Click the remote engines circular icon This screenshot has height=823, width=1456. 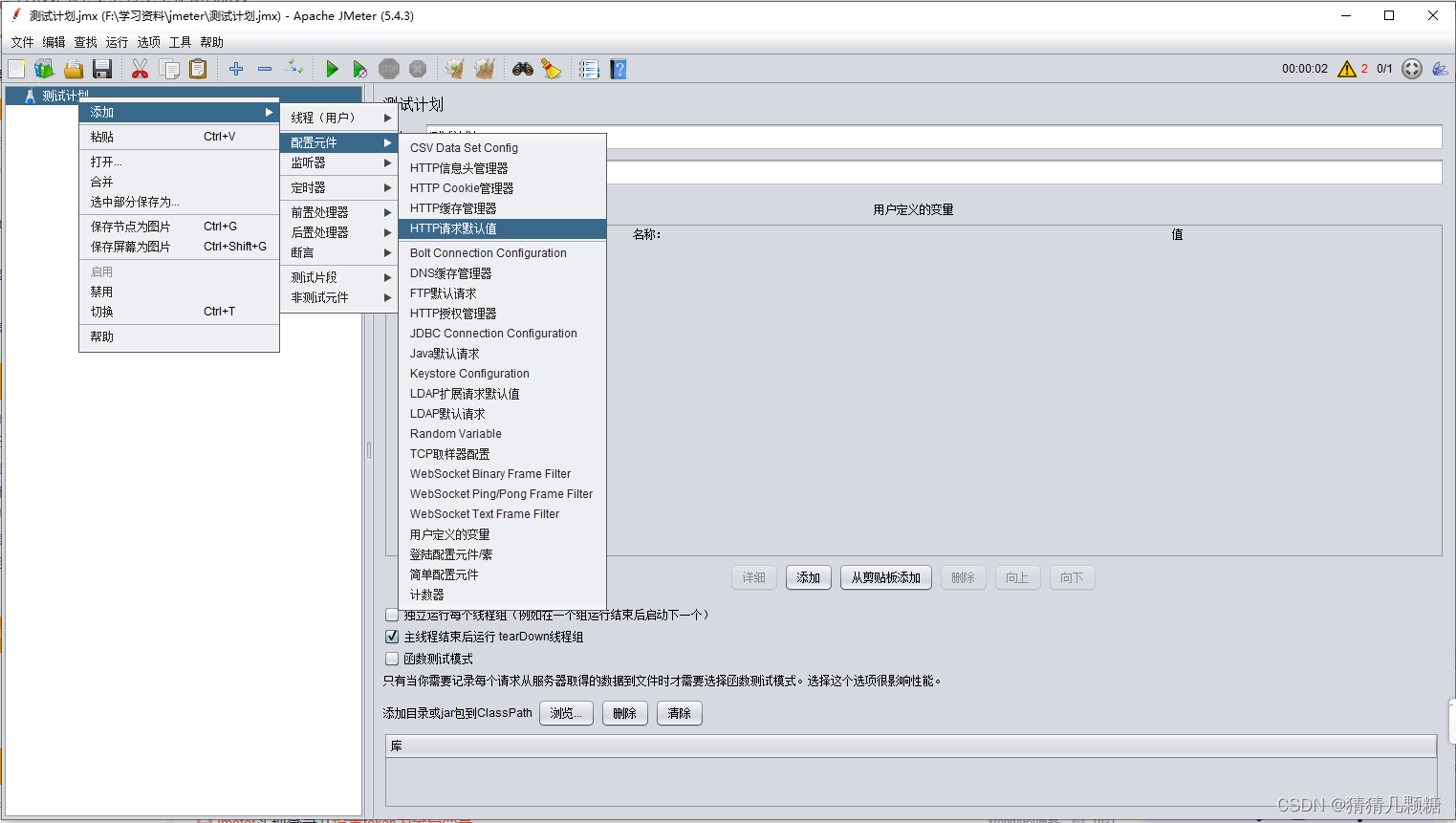[x=1412, y=69]
